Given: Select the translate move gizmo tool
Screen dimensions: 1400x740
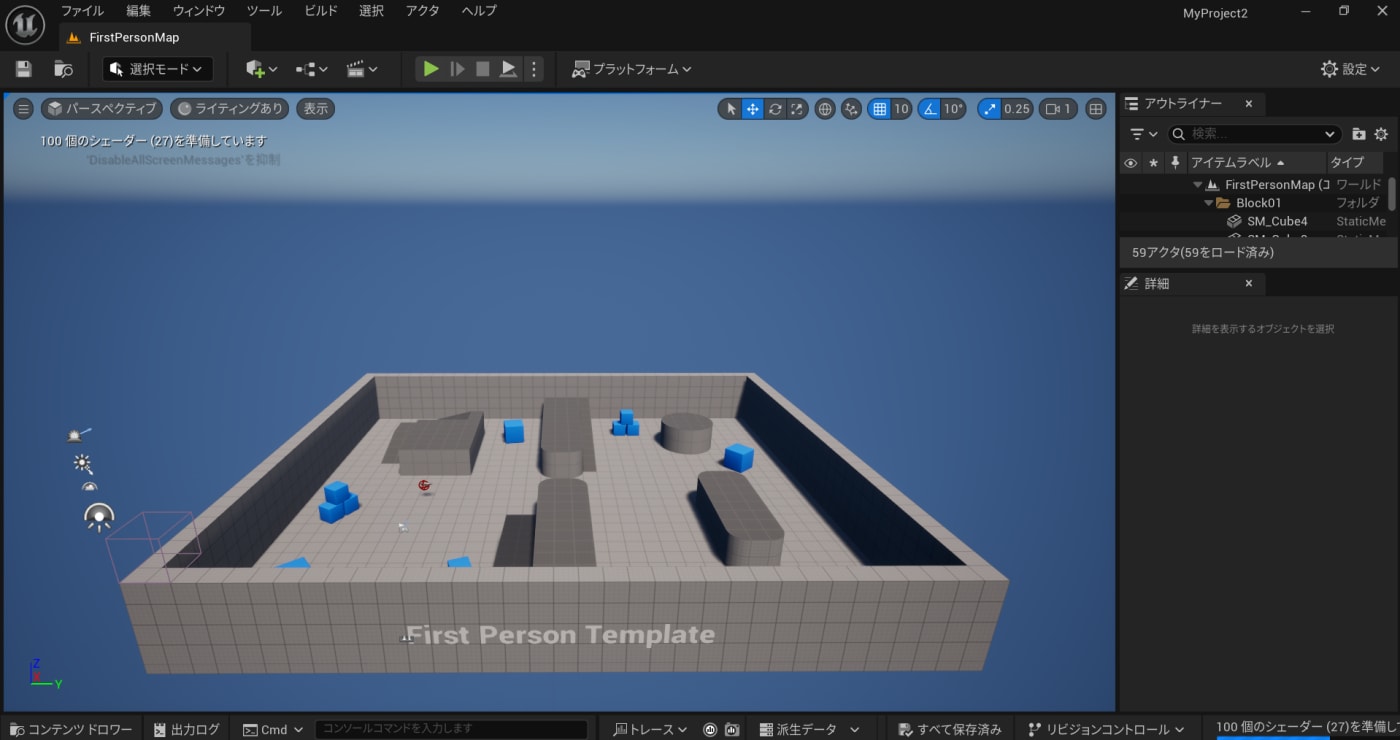Looking at the screenshot, I should pyautogui.click(x=753, y=109).
